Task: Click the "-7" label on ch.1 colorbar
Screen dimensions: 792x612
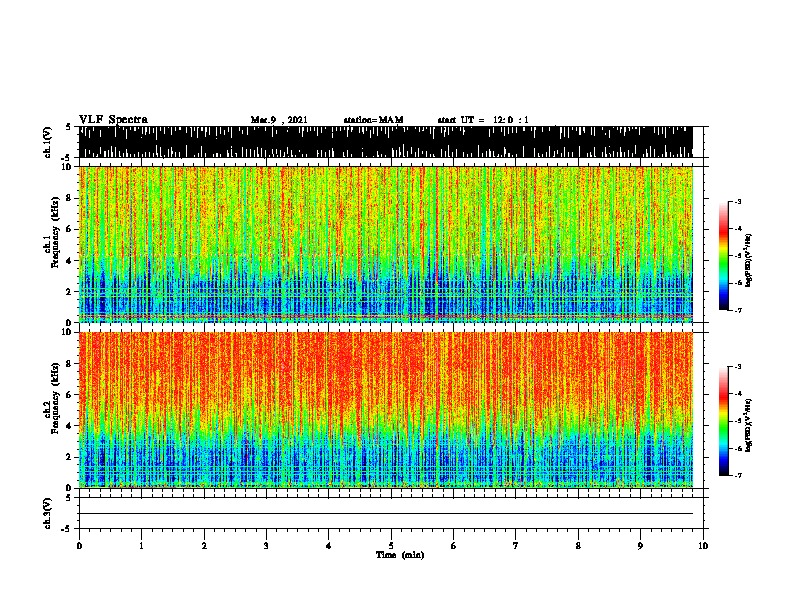Action: 738,310
